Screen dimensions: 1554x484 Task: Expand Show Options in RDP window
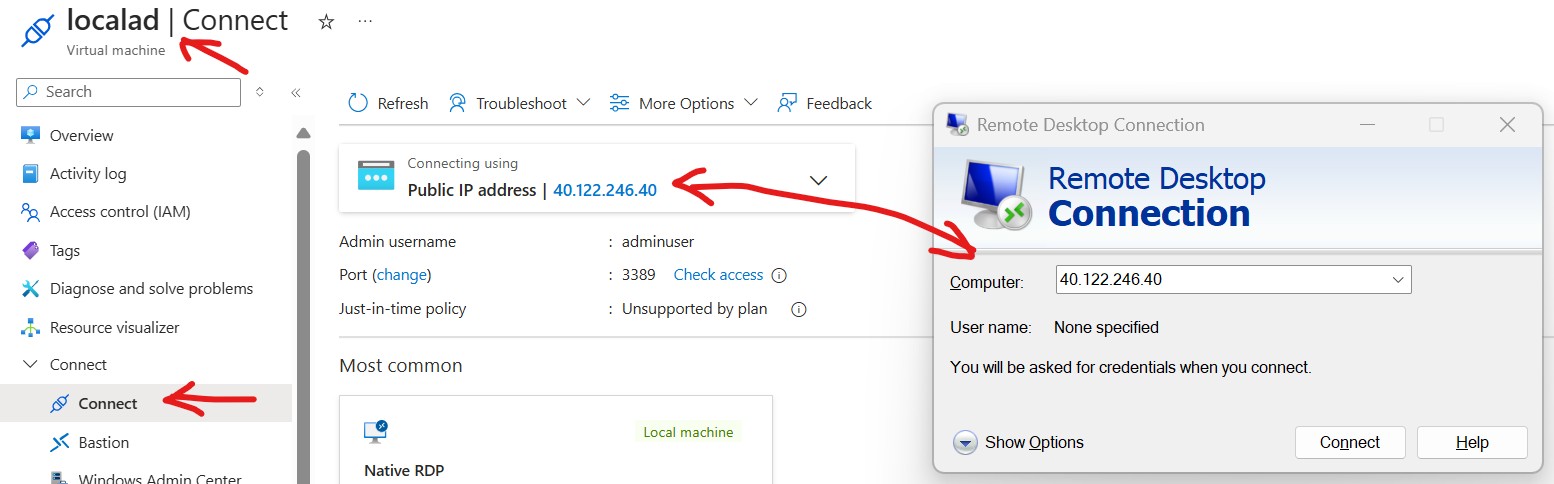(1018, 442)
